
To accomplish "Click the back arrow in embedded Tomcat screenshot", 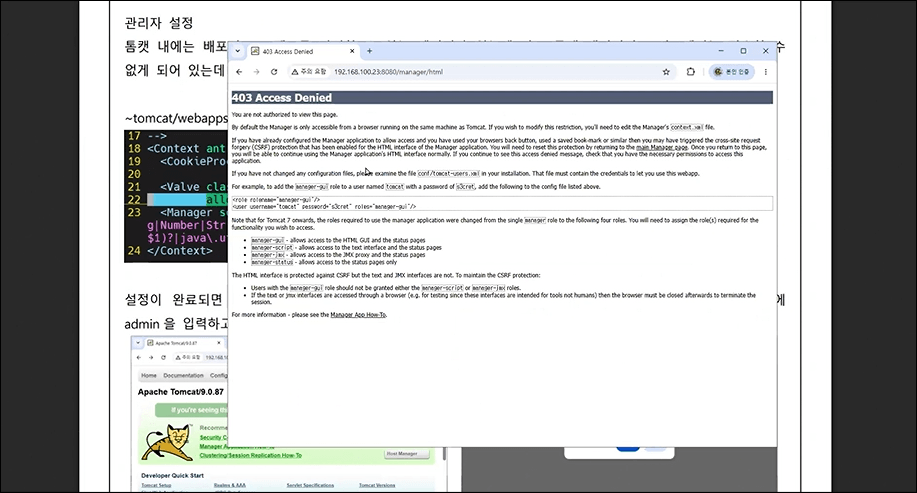I will (139, 357).
